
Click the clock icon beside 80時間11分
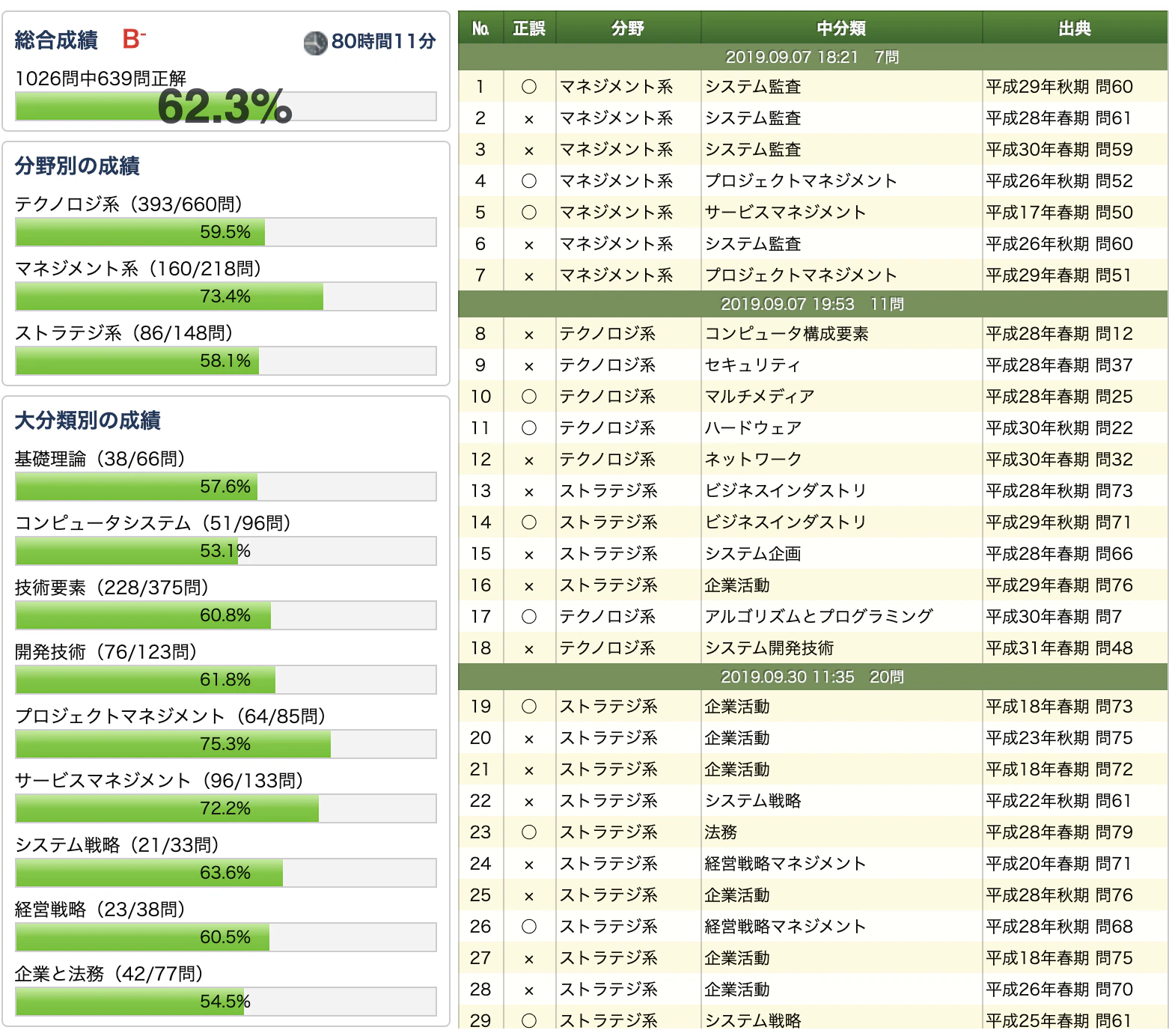(x=316, y=43)
